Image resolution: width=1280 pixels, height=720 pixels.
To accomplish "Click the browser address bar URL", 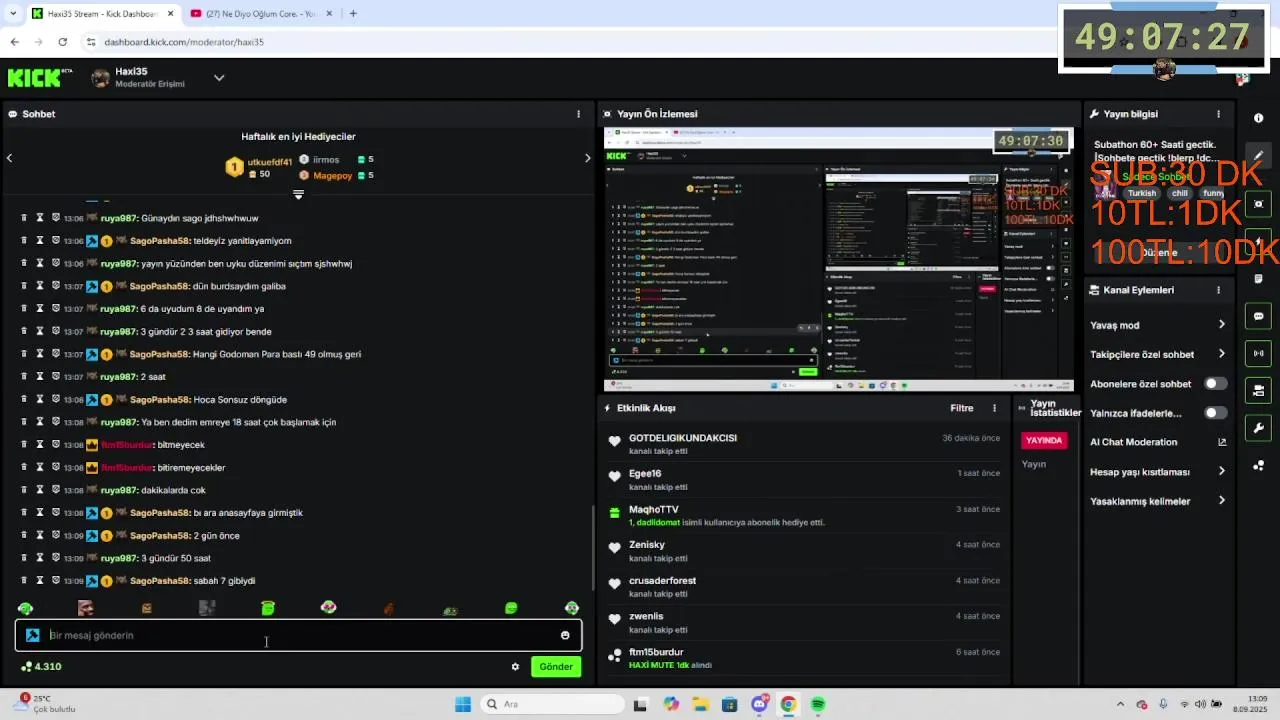I will (184, 42).
